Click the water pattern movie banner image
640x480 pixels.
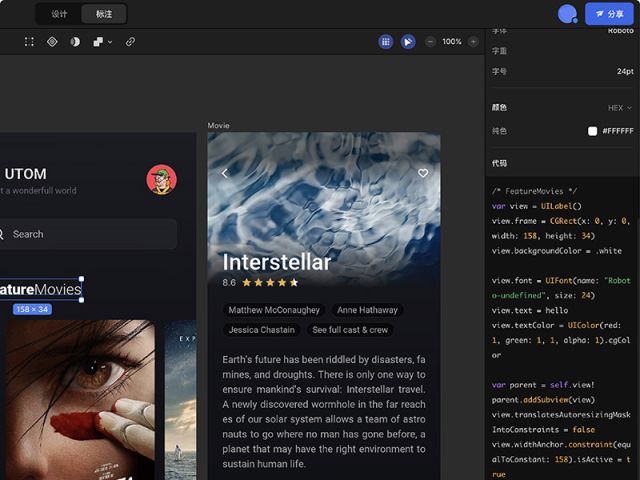pyautogui.click(x=324, y=208)
